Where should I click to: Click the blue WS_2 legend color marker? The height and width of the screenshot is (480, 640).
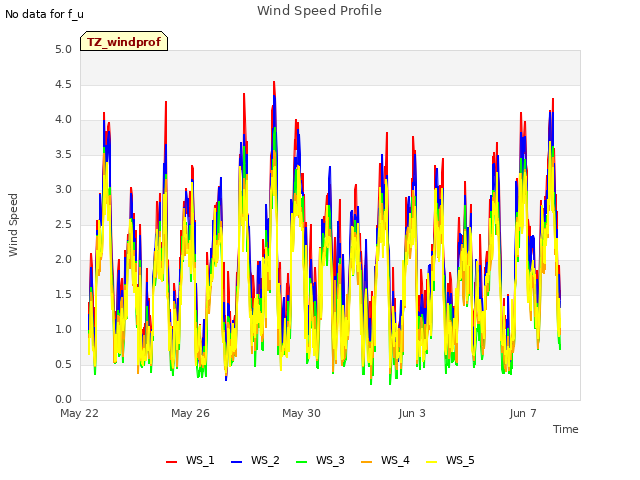point(236,462)
